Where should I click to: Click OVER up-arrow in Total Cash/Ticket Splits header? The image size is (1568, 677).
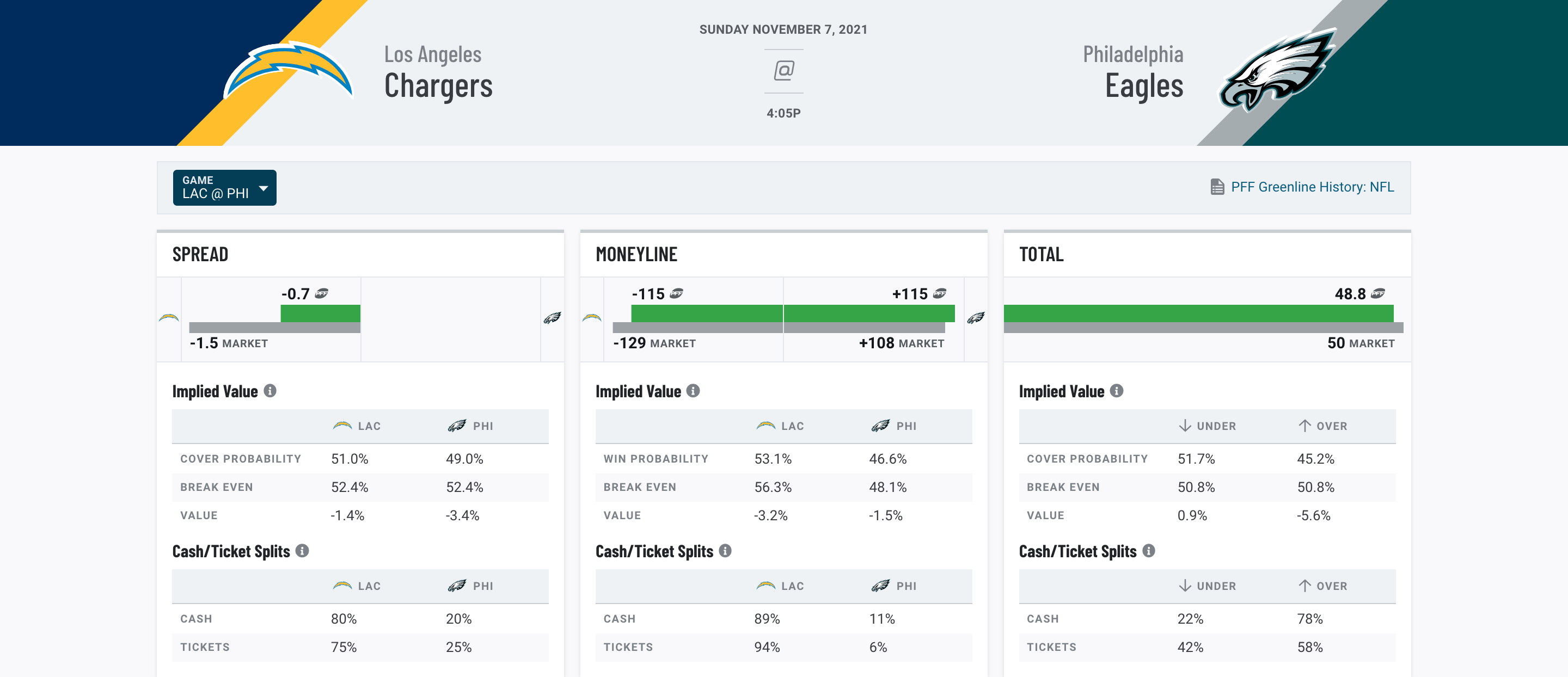(x=1304, y=586)
